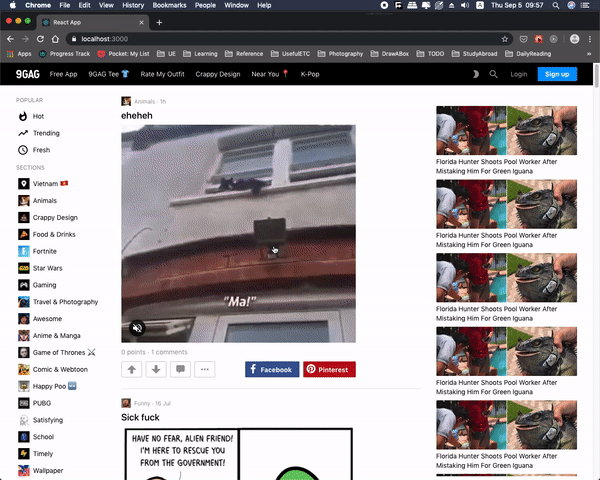Open the Animals section in sidebar
Image resolution: width=600 pixels, height=480 pixels.
(x=37, y=201)
